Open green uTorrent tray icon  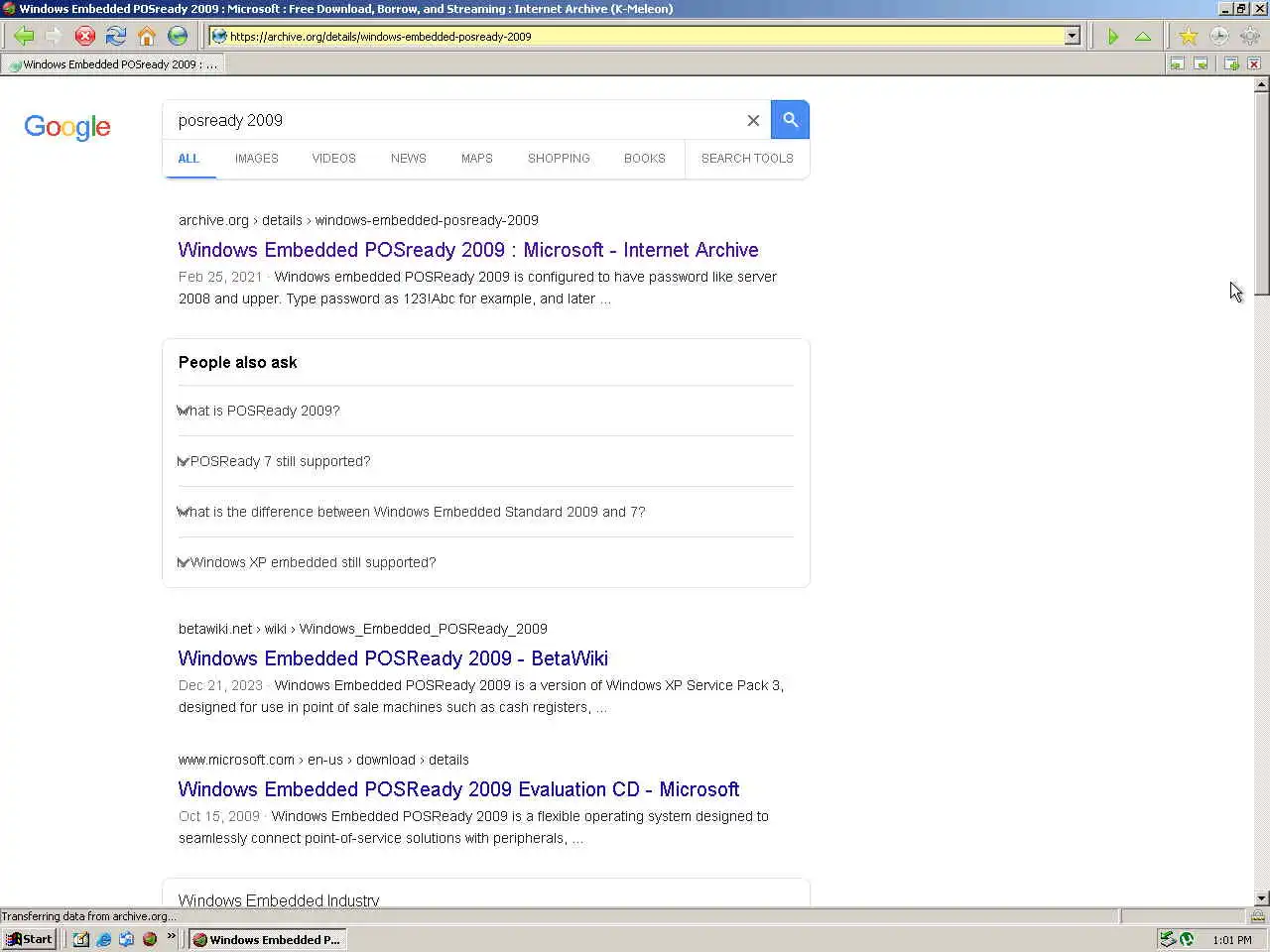pos(1187,939)
